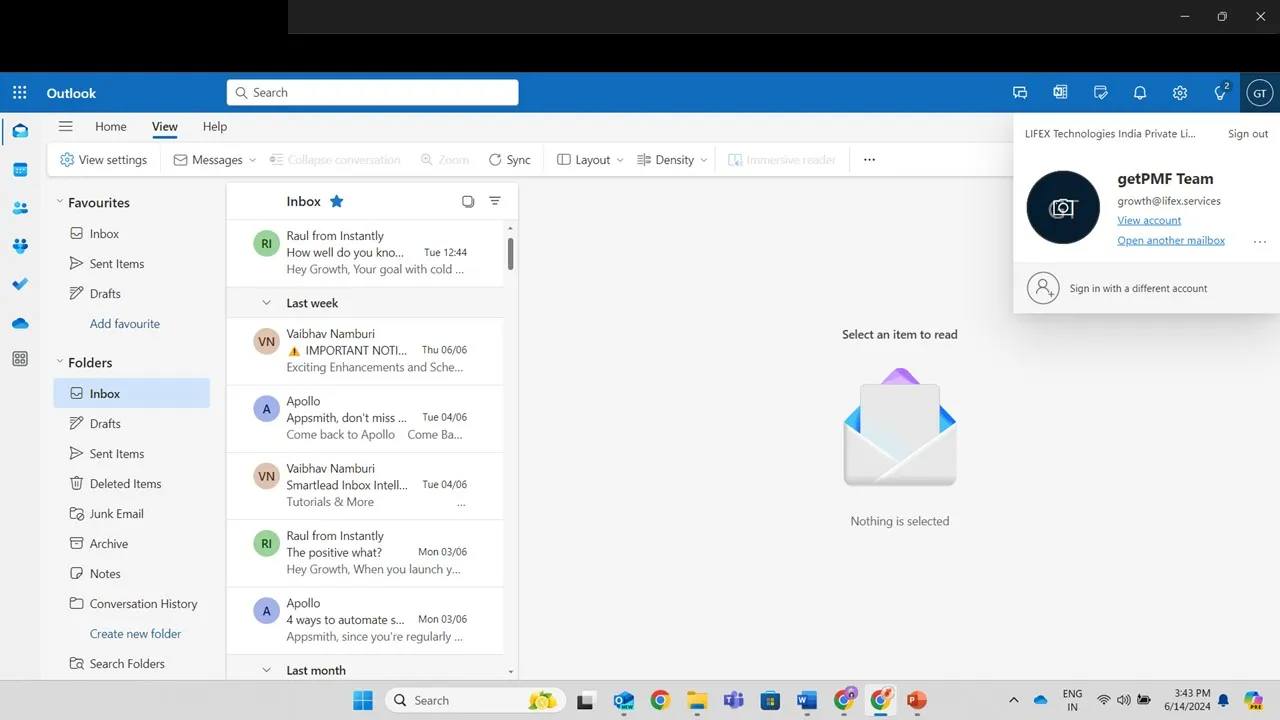Viewport: 1280px width, 720px height.
Task: Open Deleted Items folder
Action: (x=132, y=483)
